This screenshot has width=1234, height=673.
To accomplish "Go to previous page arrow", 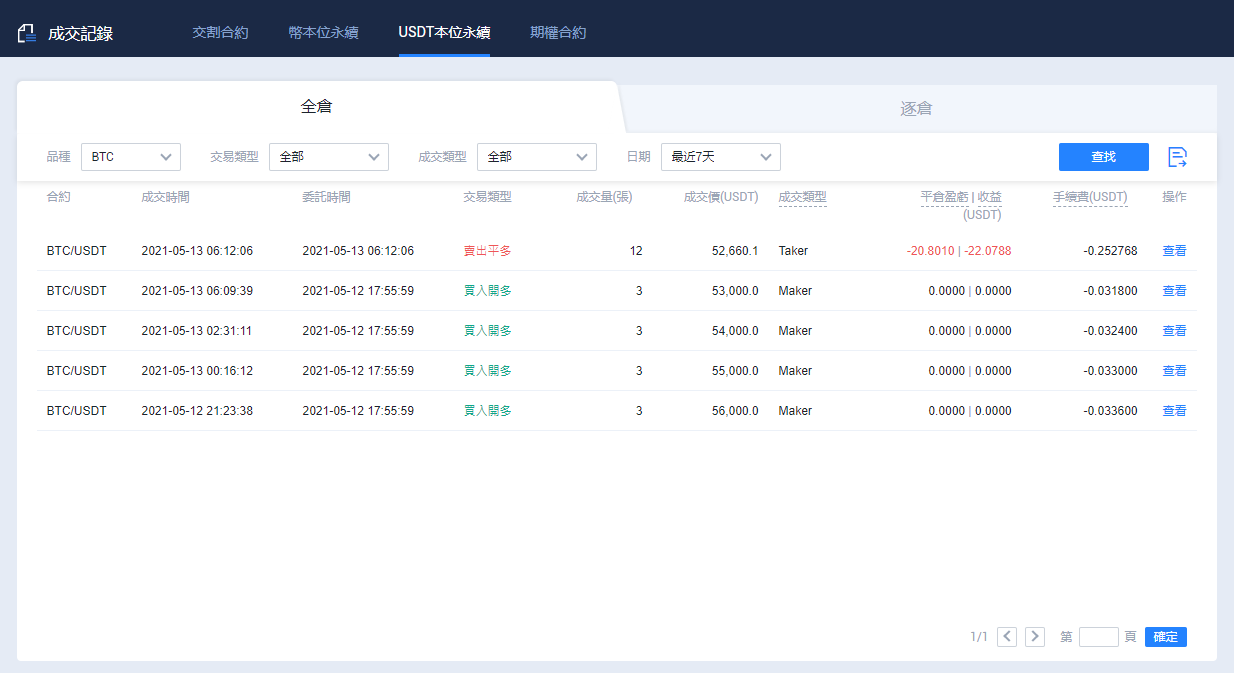I will pyautogui.click(x=1007, y=637).
